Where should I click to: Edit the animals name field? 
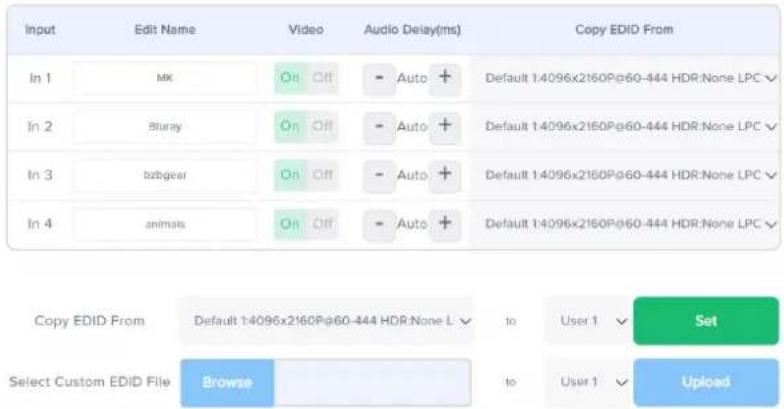164,224
